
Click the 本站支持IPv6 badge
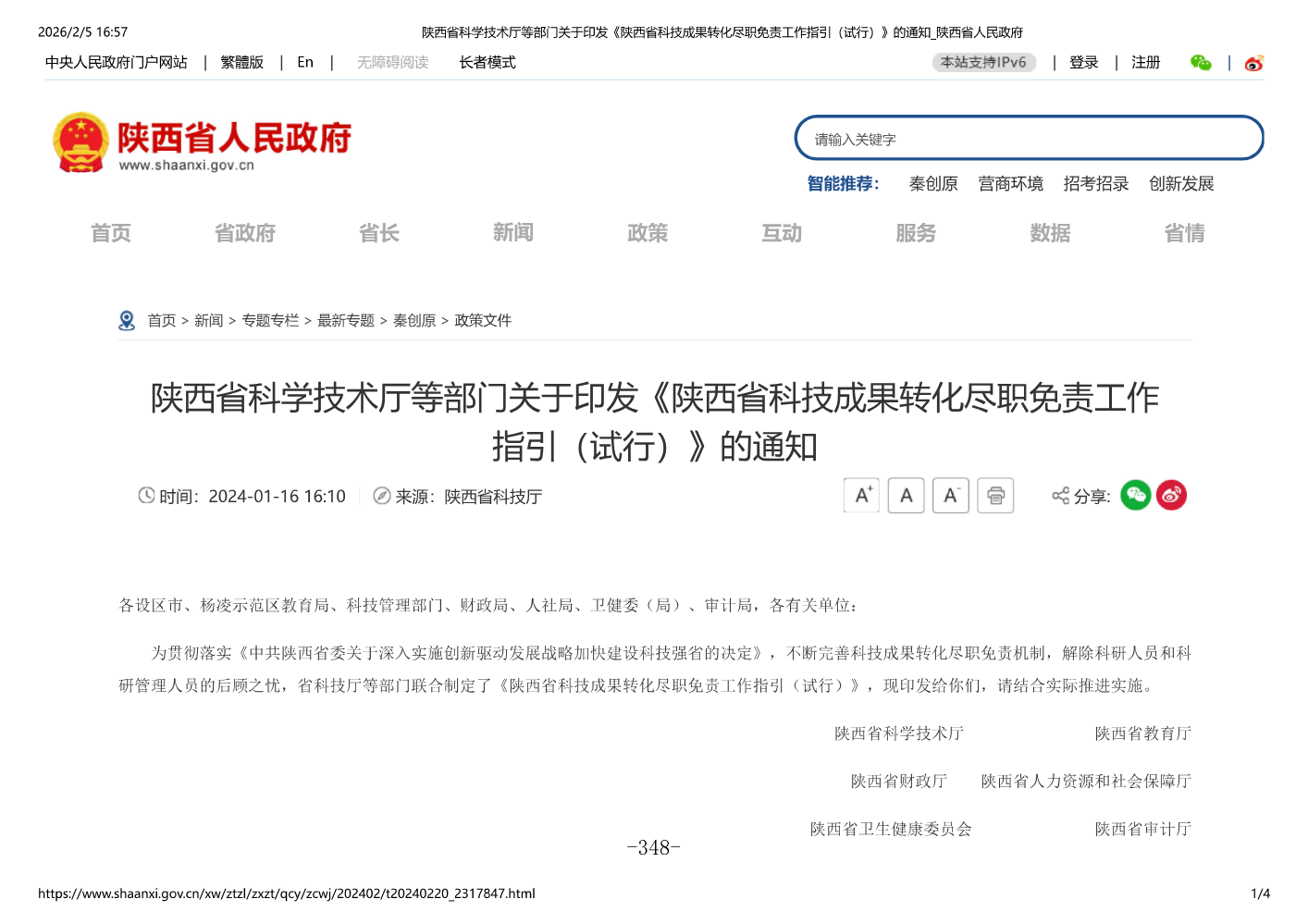[983, 62]
